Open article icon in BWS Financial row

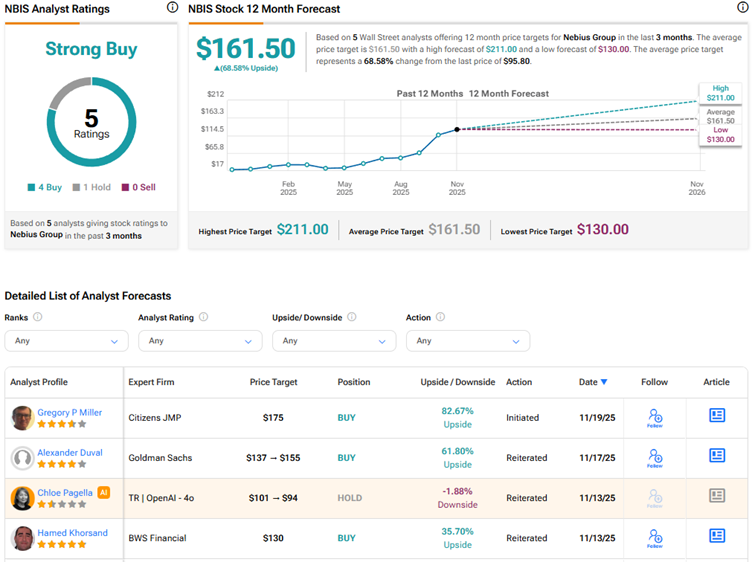(x=717, y=535)
